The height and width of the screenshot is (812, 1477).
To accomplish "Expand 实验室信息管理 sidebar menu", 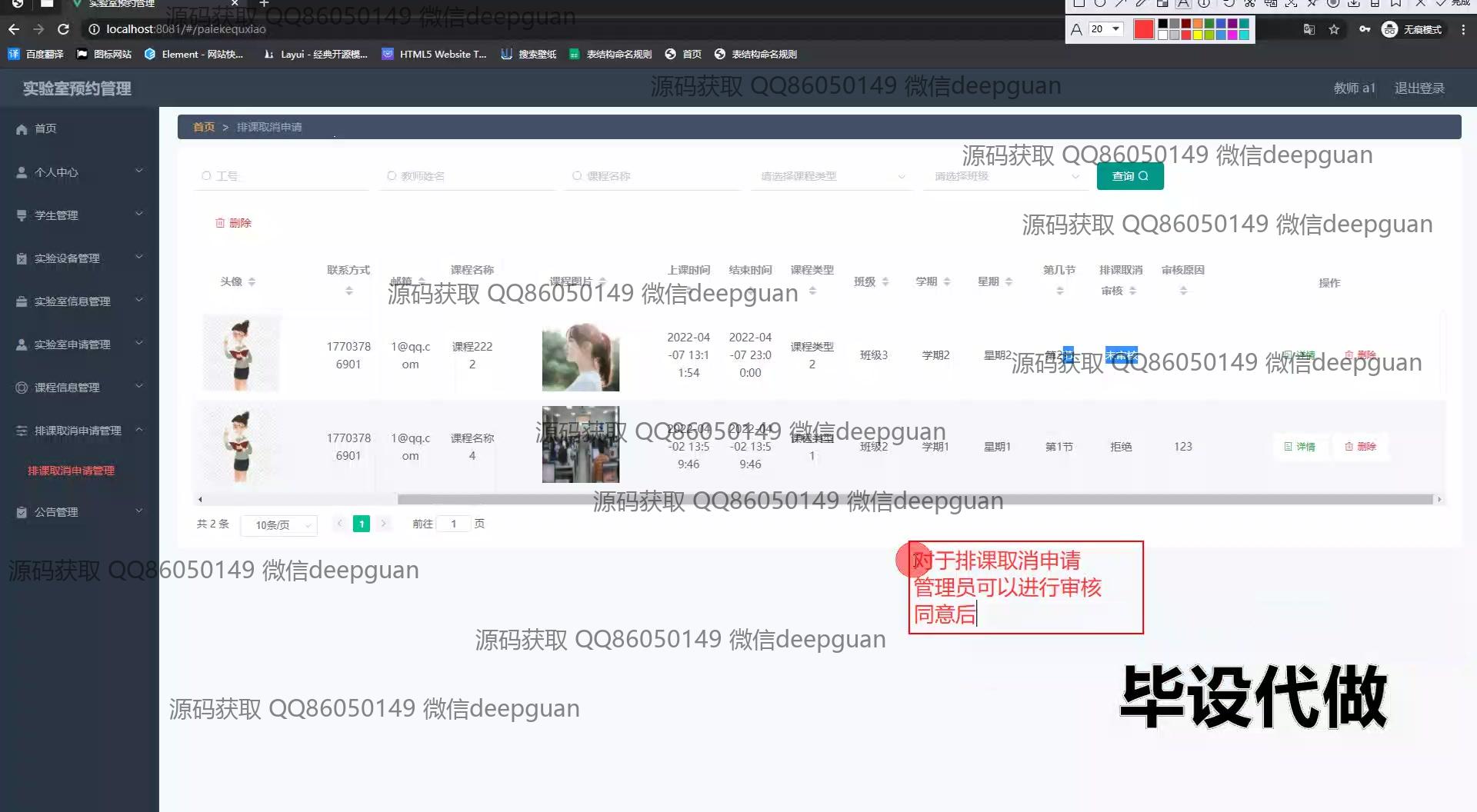I will (79, 301).
